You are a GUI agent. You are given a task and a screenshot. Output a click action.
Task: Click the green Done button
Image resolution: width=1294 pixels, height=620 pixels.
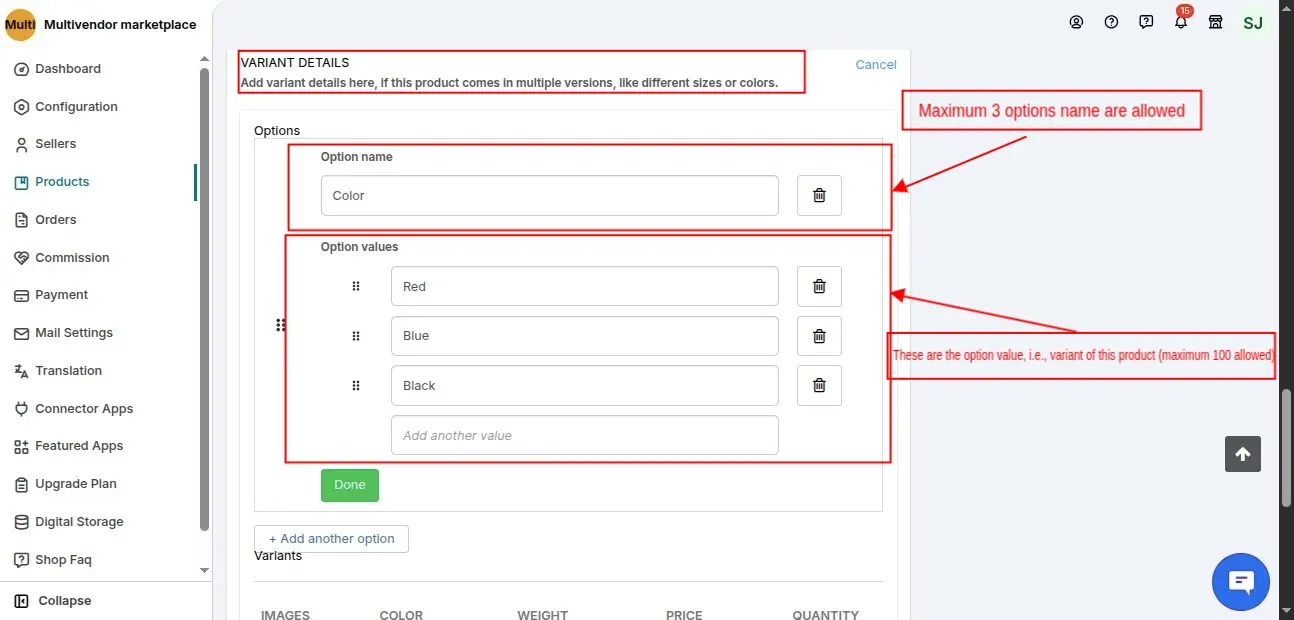pyautogui.click(x=349, y=485)
